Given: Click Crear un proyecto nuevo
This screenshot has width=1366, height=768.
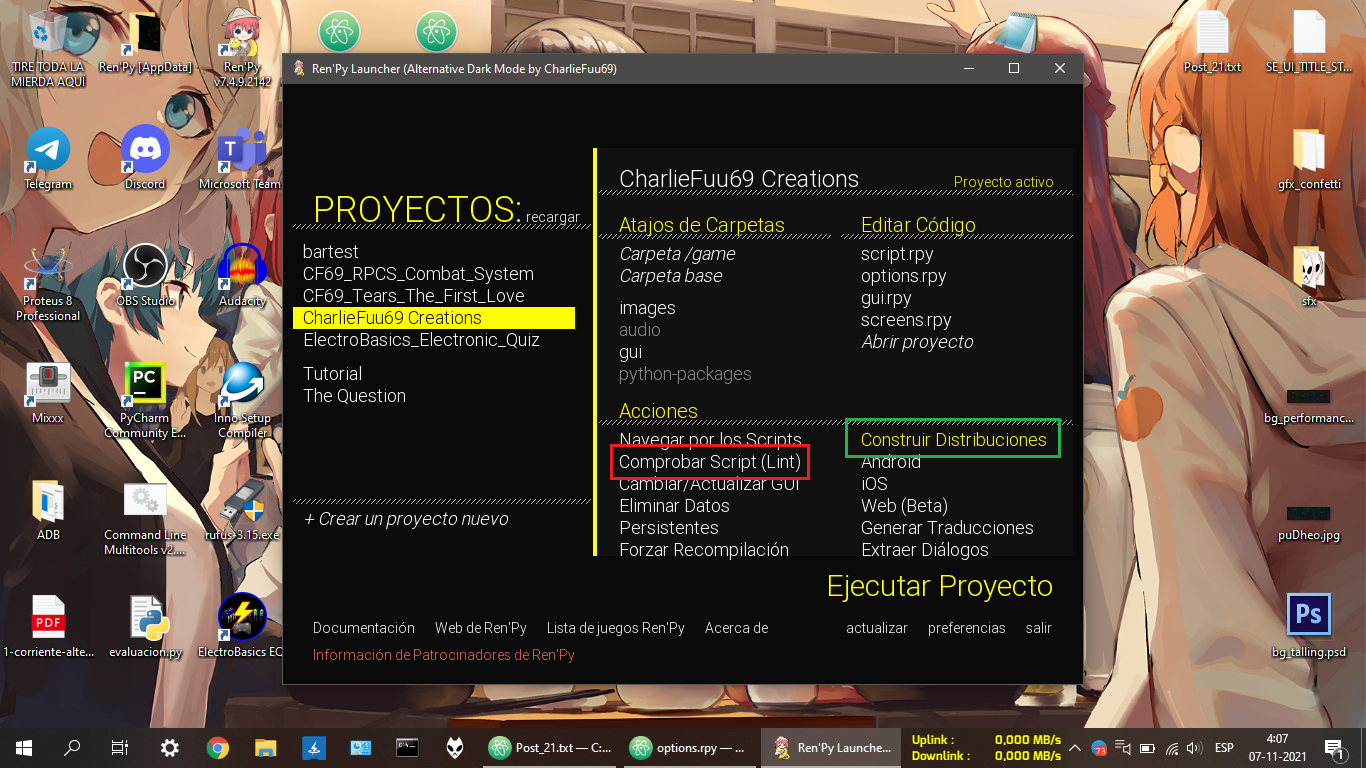Looking at the screenshot, I should (x=406, y=519).
